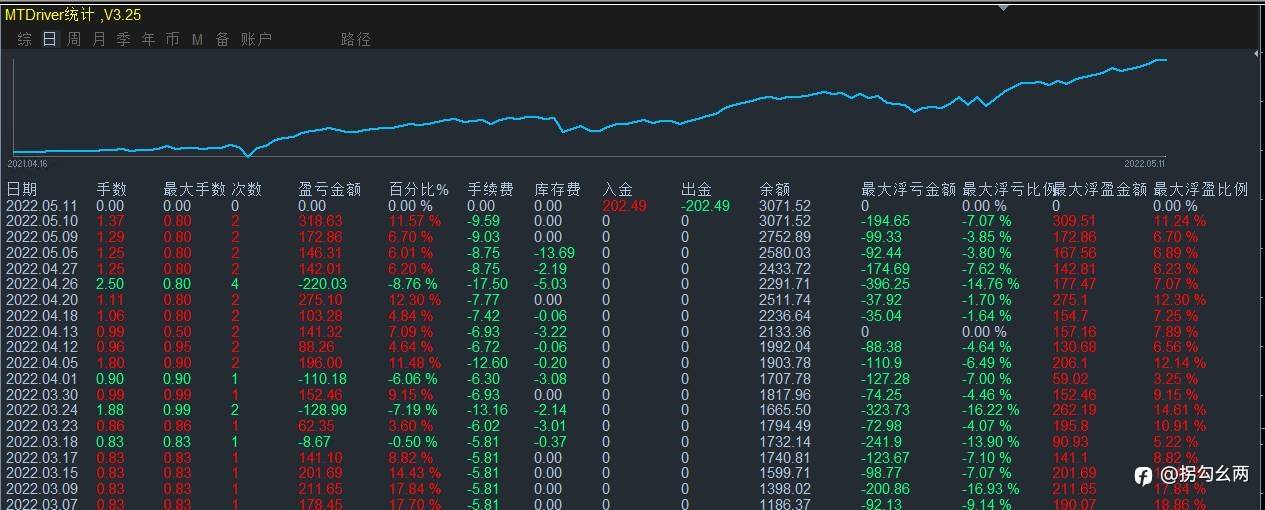Viewport: 1265px width, 510px height.
Task: Click the 盈亏金额 column header
Action: (330, 189)
